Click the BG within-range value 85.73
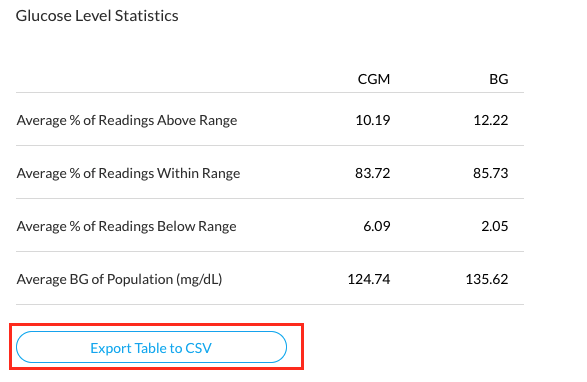This screenshot has width=587, height=382. (x=491, y=173)
